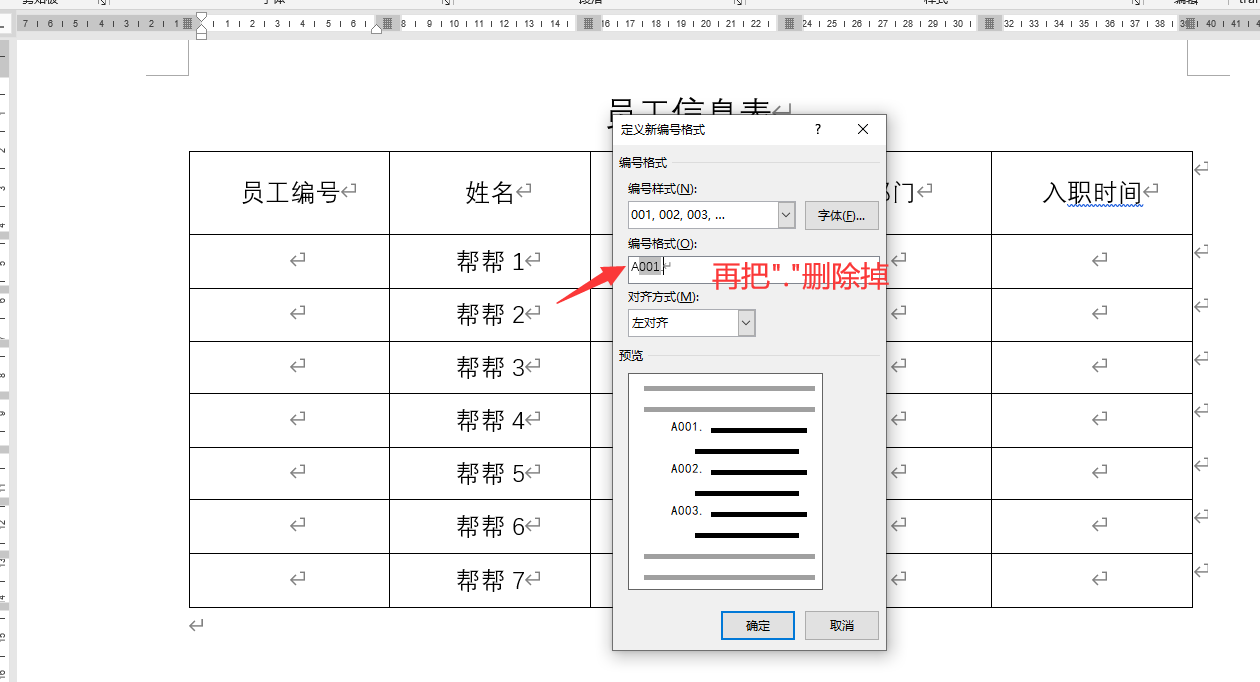Viewport: 1260px width, 682px height.
Task: Click the cell containing 帮帮 4
Action: (490, 421)
